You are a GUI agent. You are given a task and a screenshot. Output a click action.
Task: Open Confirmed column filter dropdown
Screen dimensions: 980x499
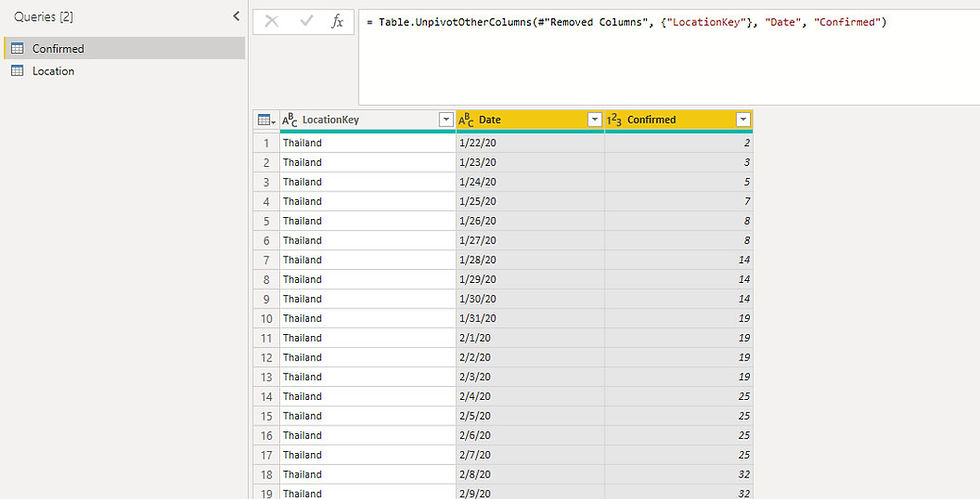pos(743,119)
